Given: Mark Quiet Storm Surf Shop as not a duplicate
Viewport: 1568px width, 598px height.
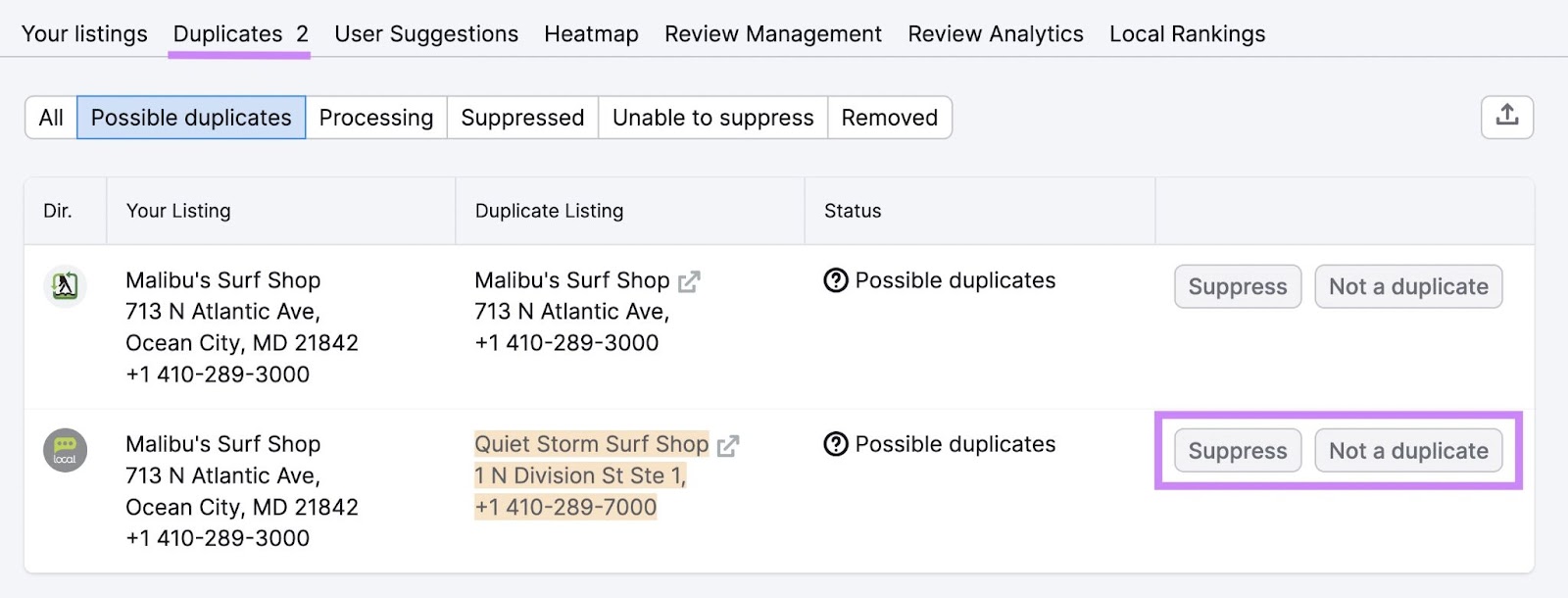Looking at the screenshot, I should [1408, 451].
